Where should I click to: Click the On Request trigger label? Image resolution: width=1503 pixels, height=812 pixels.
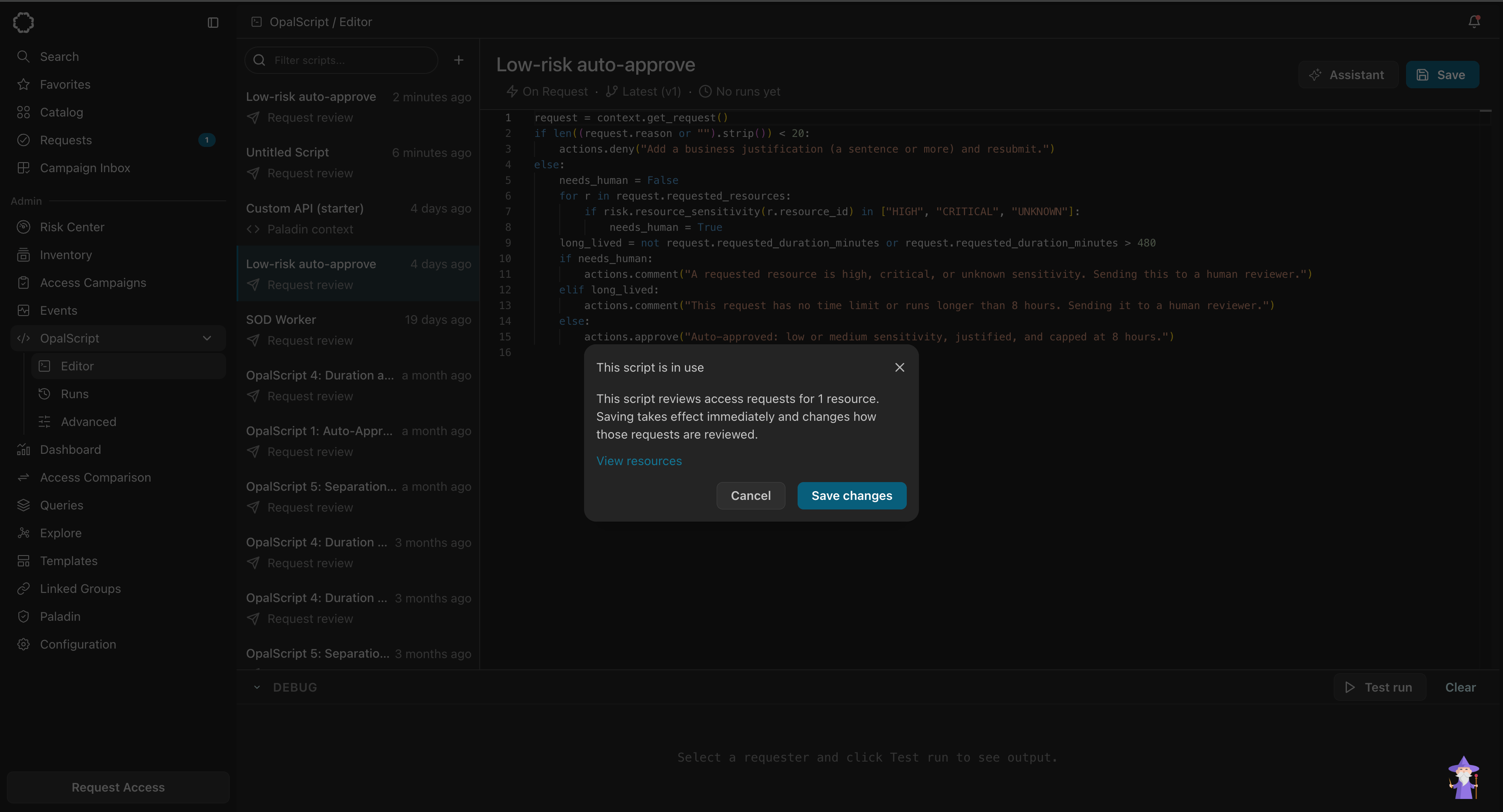(x=547, y=92)
